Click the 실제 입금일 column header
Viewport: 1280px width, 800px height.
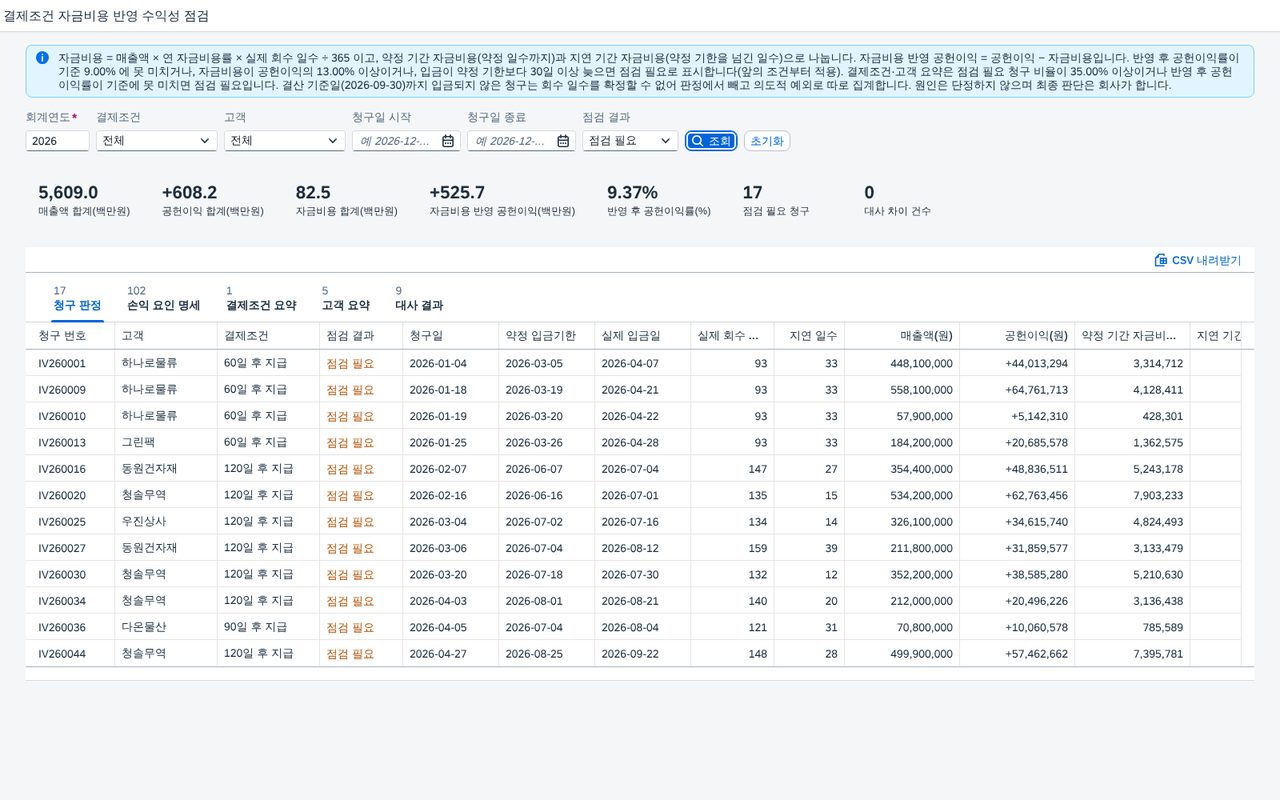(642, 336)
